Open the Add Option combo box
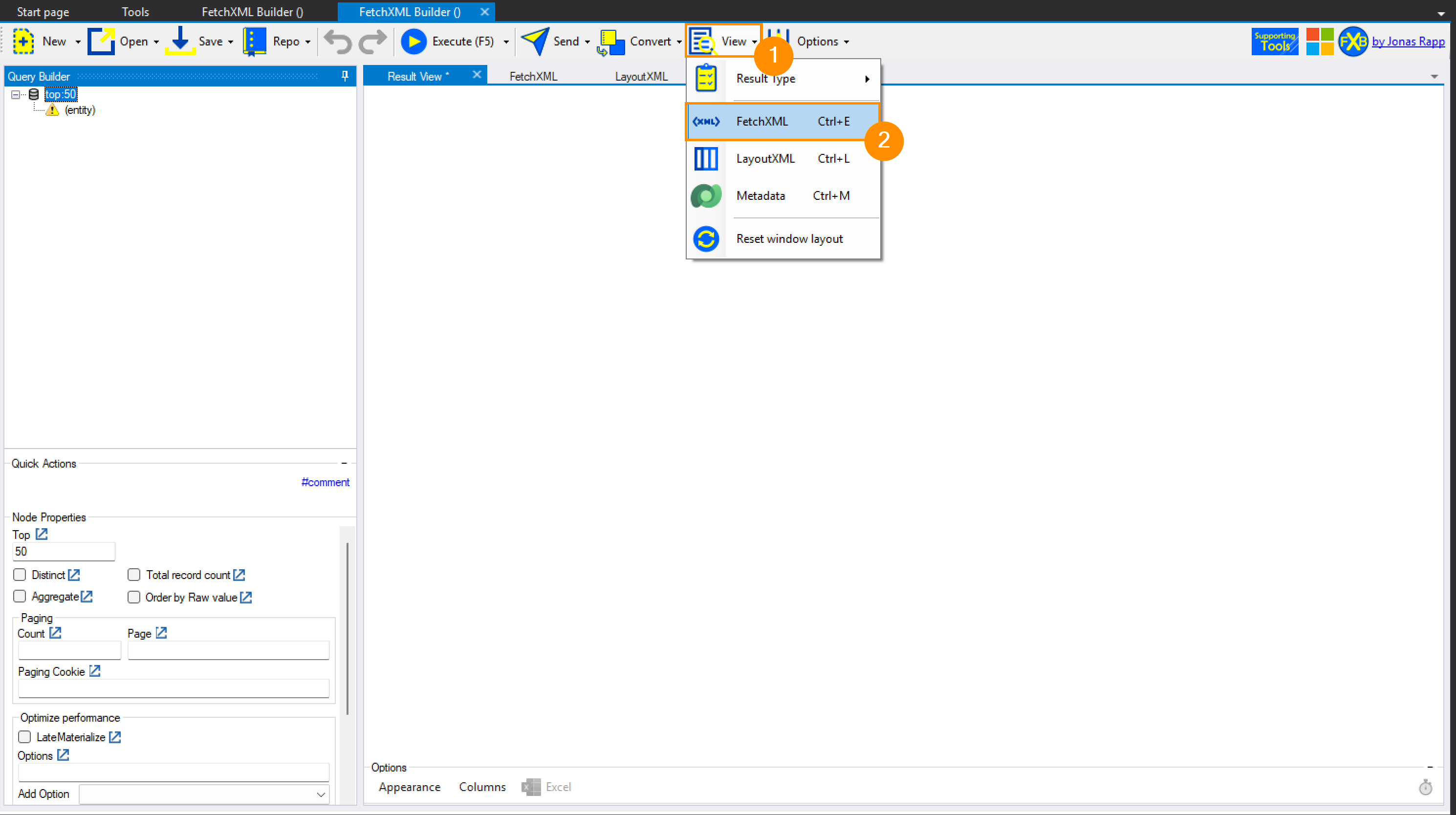The height and width of the screenshot is (815, 1456). coord(321,794)
